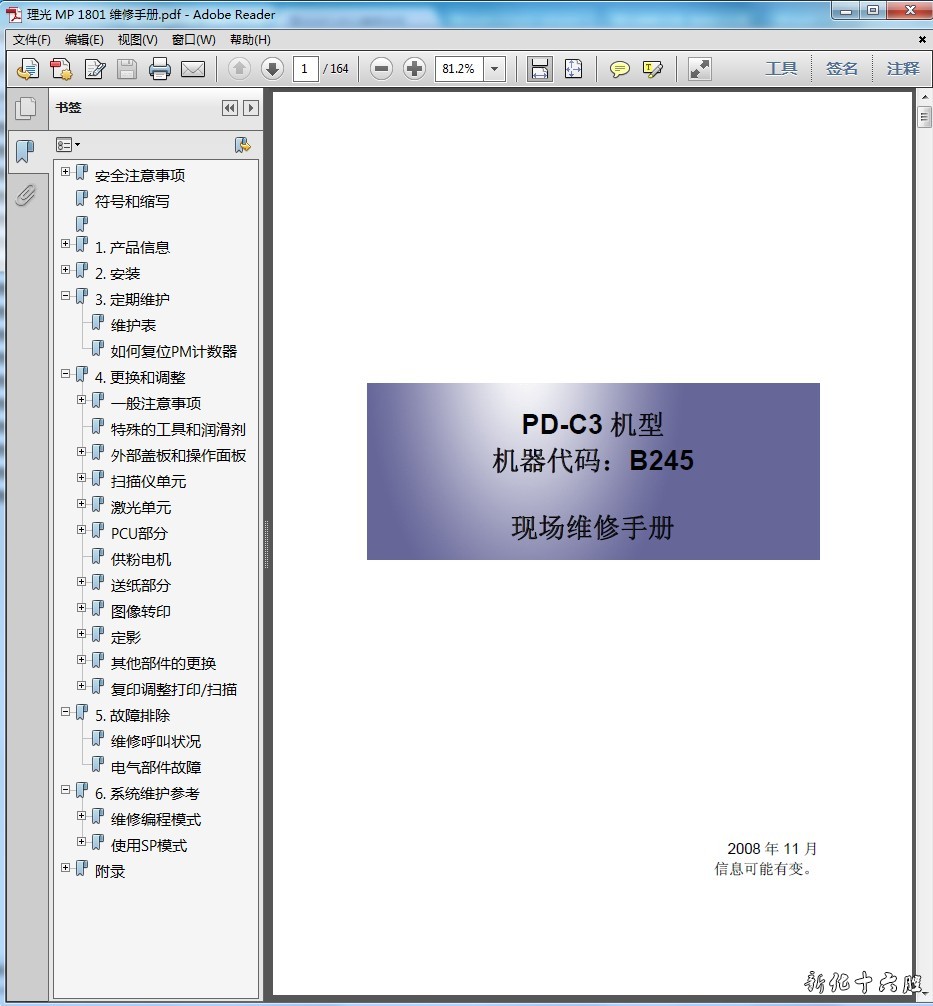Add a sticky note comment
The image size is (933, 1006).
click(620, 69)
